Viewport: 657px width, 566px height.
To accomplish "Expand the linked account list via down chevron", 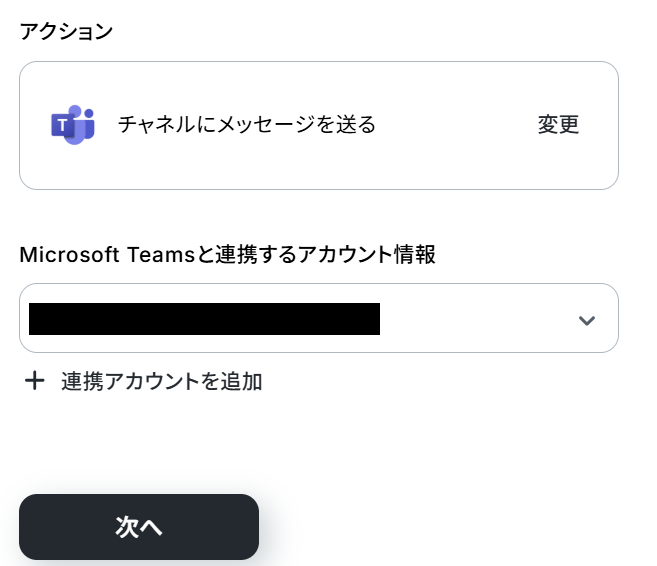I will pyautogui.click(x=587, y=320).
